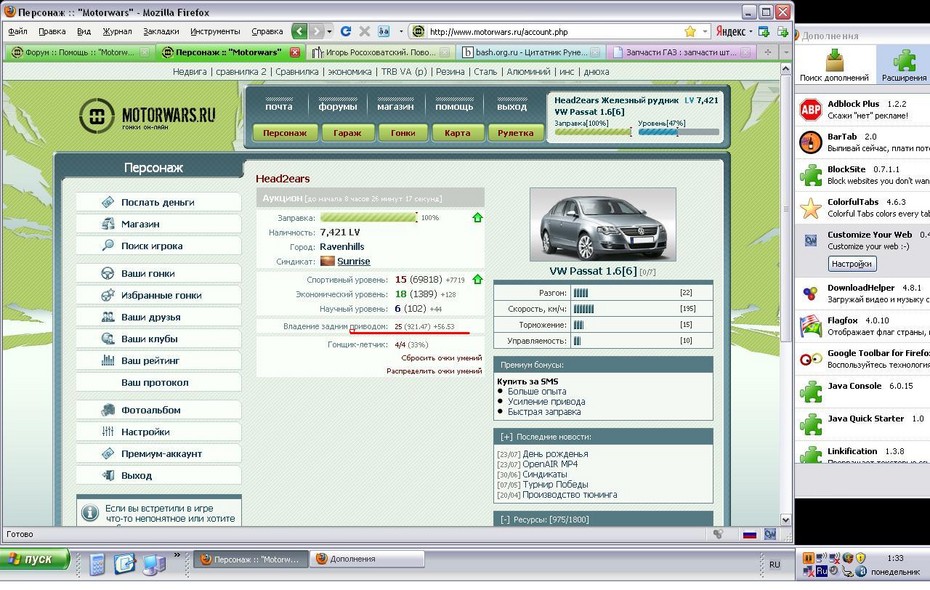Expand the "Последние новости" section
This screenshot has width=930, height=590.
(x=507, y=437)
